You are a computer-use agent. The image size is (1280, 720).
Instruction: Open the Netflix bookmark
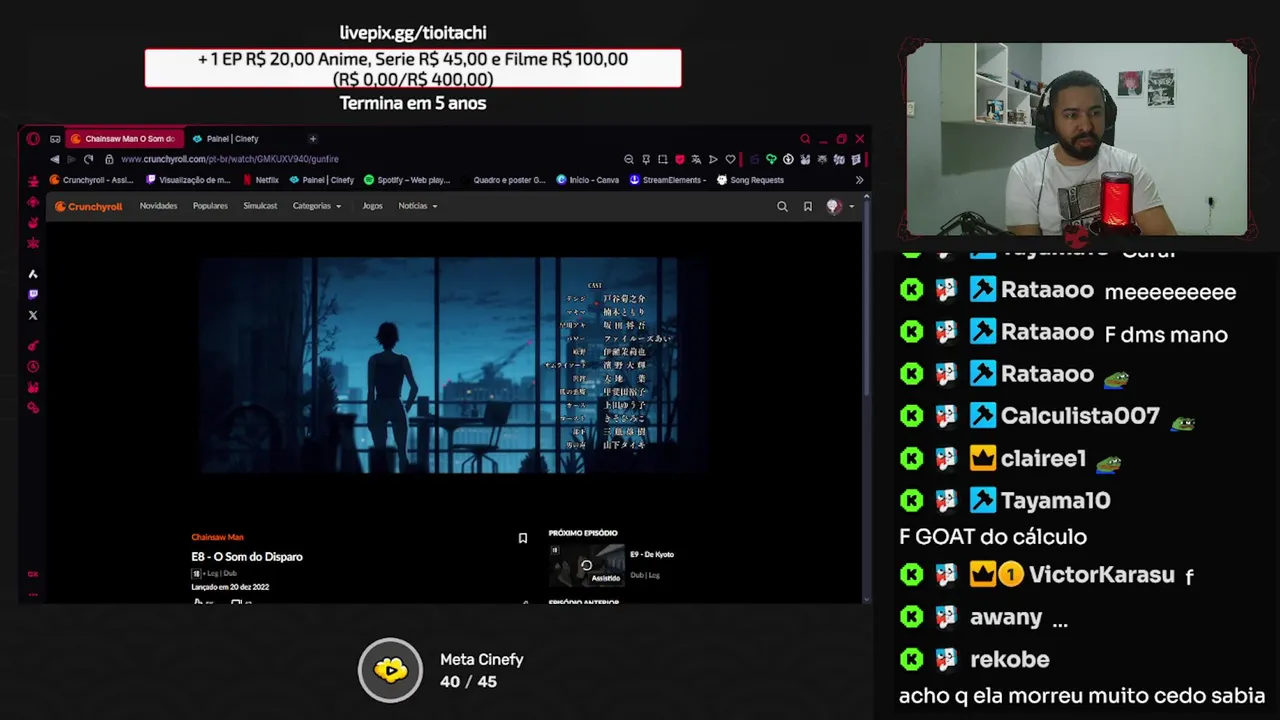[x=260, y=180]
